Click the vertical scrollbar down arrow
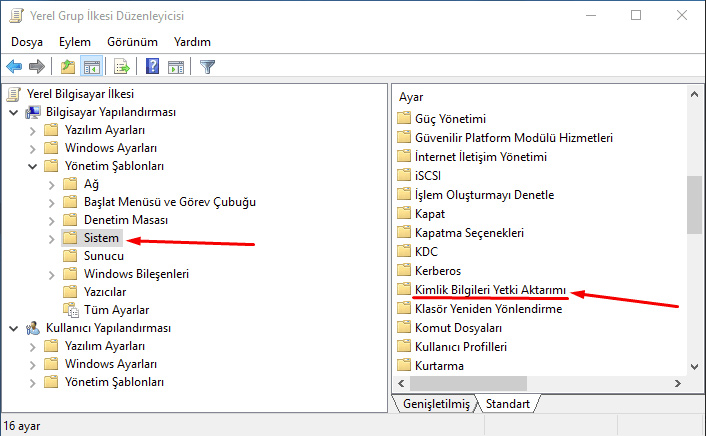The image size is (706, 436). 694,367
